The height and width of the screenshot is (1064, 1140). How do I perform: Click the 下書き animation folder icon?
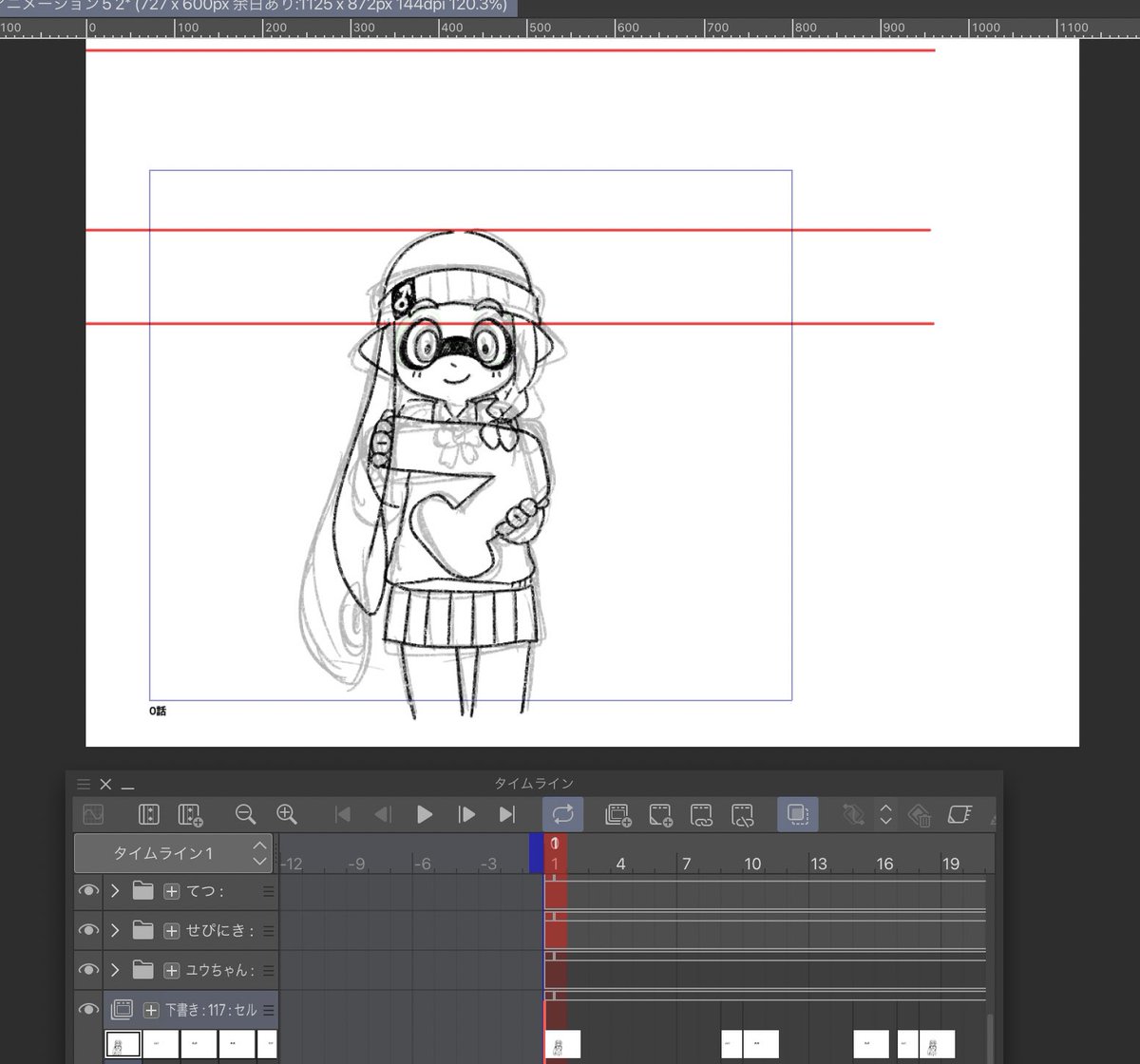pos(122,1010)
